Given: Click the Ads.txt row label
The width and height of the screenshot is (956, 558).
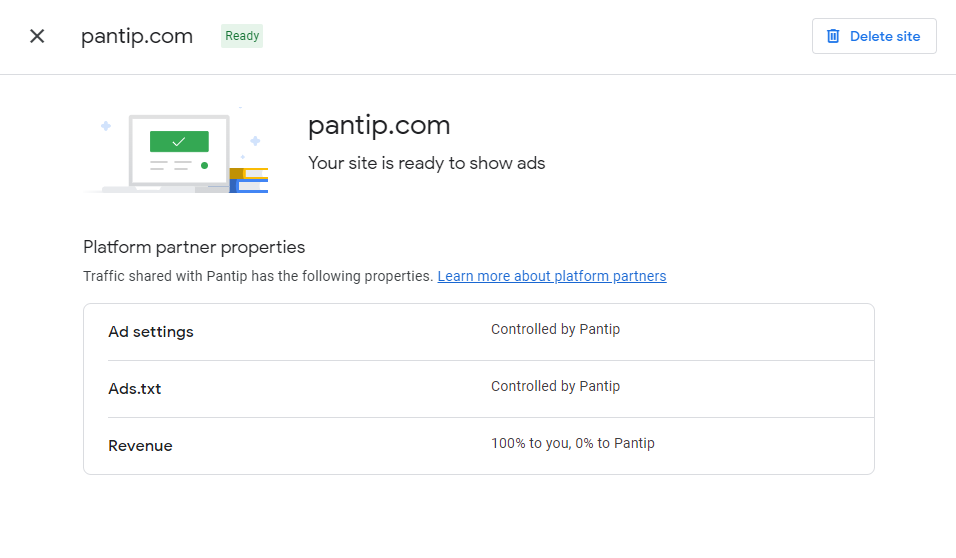Looking at the screenshot, I should click(x=135, y=389).
